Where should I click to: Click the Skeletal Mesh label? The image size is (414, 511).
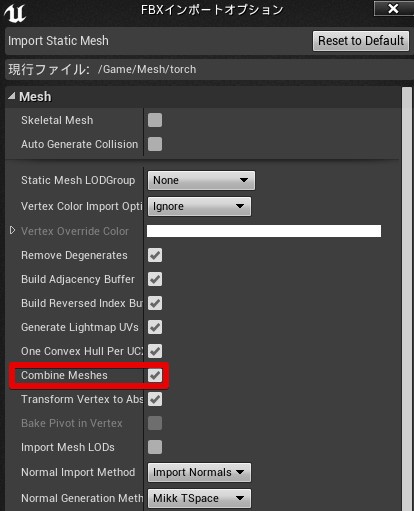(x=57, y=120)
